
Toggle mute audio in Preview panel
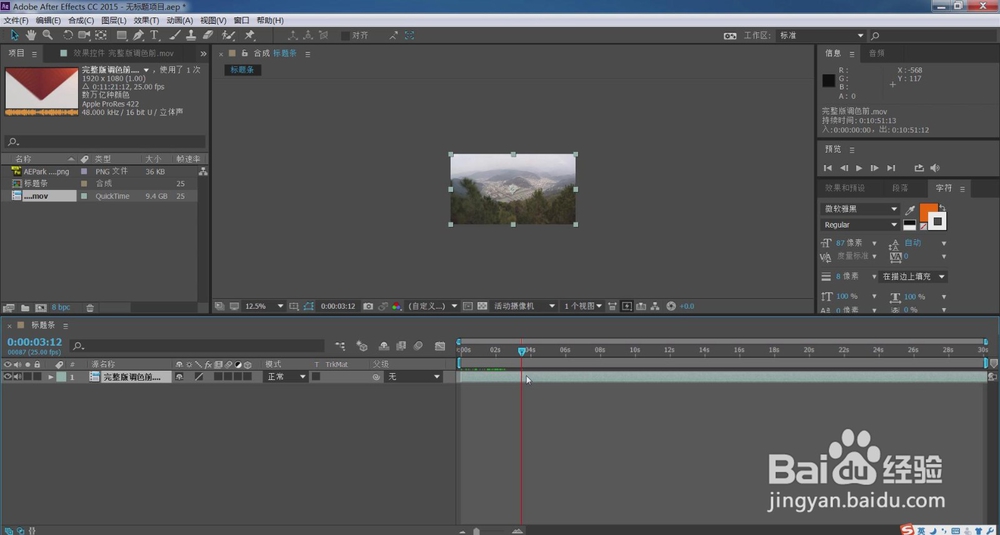pos(935,168)
